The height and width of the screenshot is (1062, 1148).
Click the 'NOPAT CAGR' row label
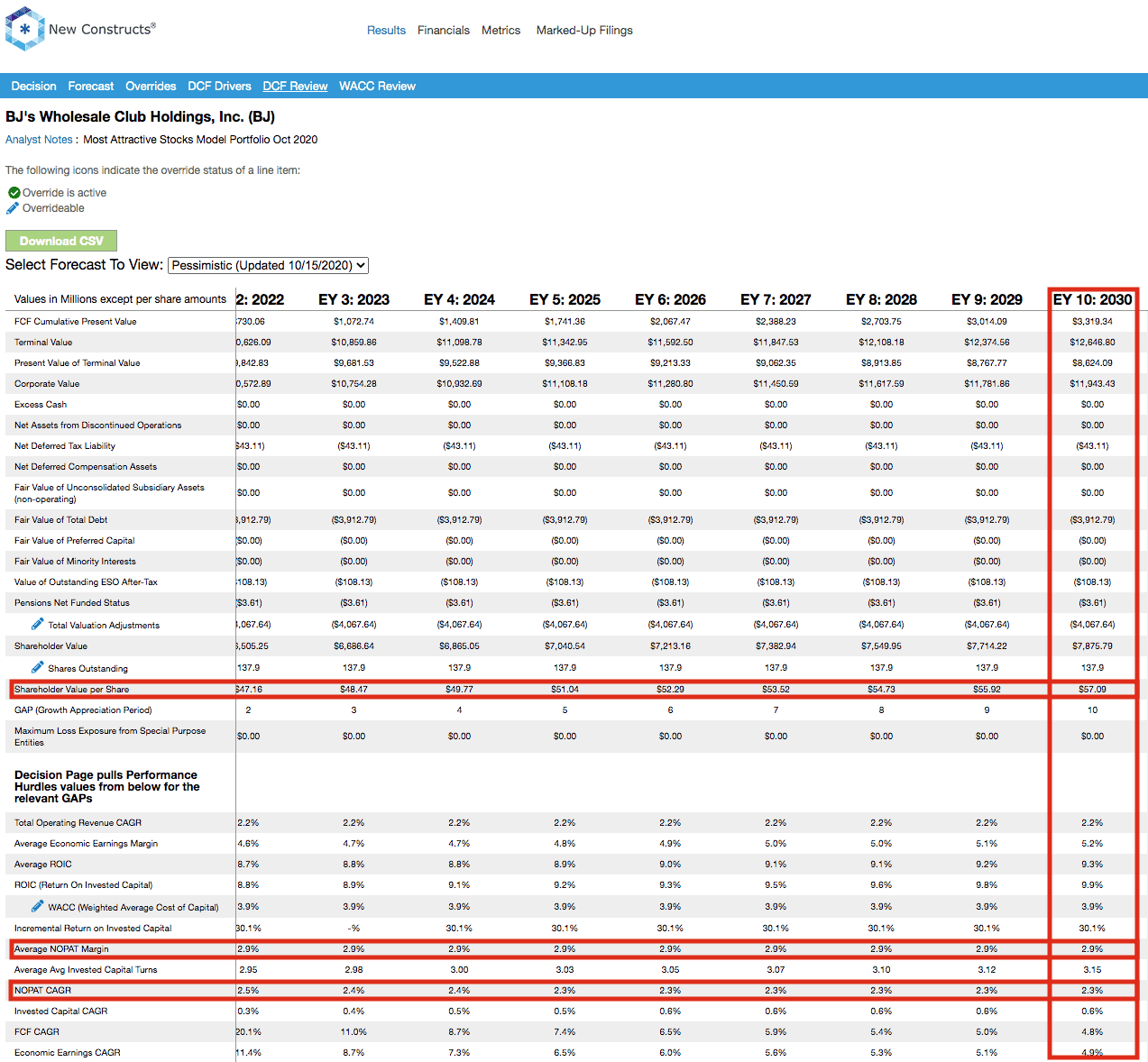[x=42, y=990]
